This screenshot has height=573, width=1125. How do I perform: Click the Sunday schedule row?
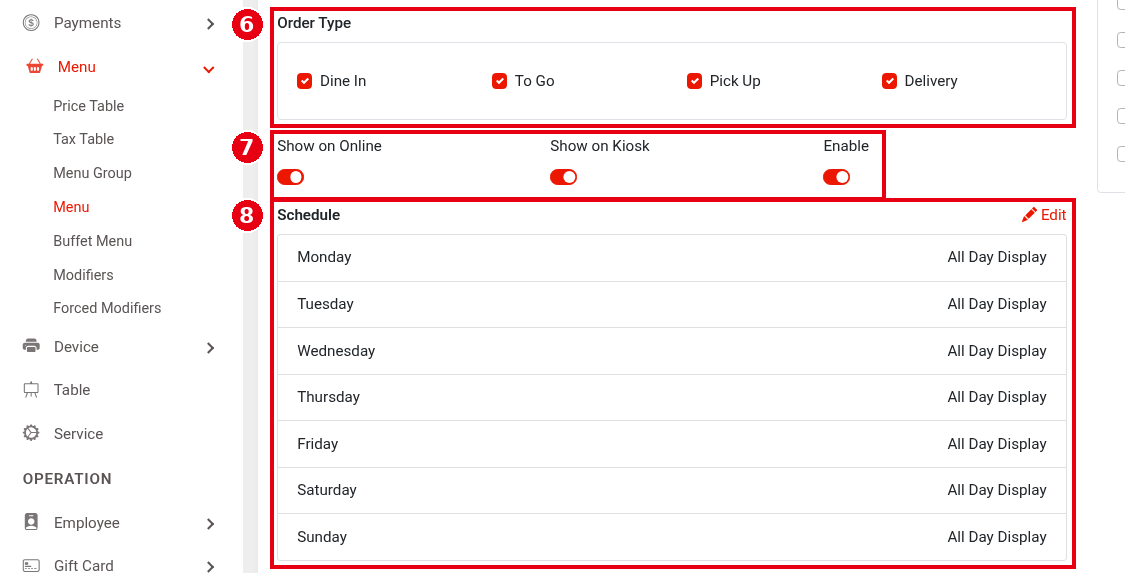(x=672, y=537)
